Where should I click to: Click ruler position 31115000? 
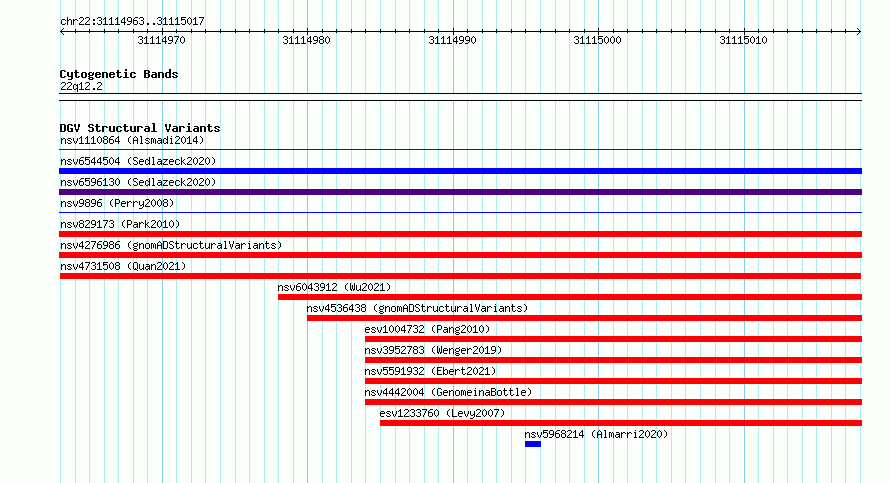click(598, 40)
